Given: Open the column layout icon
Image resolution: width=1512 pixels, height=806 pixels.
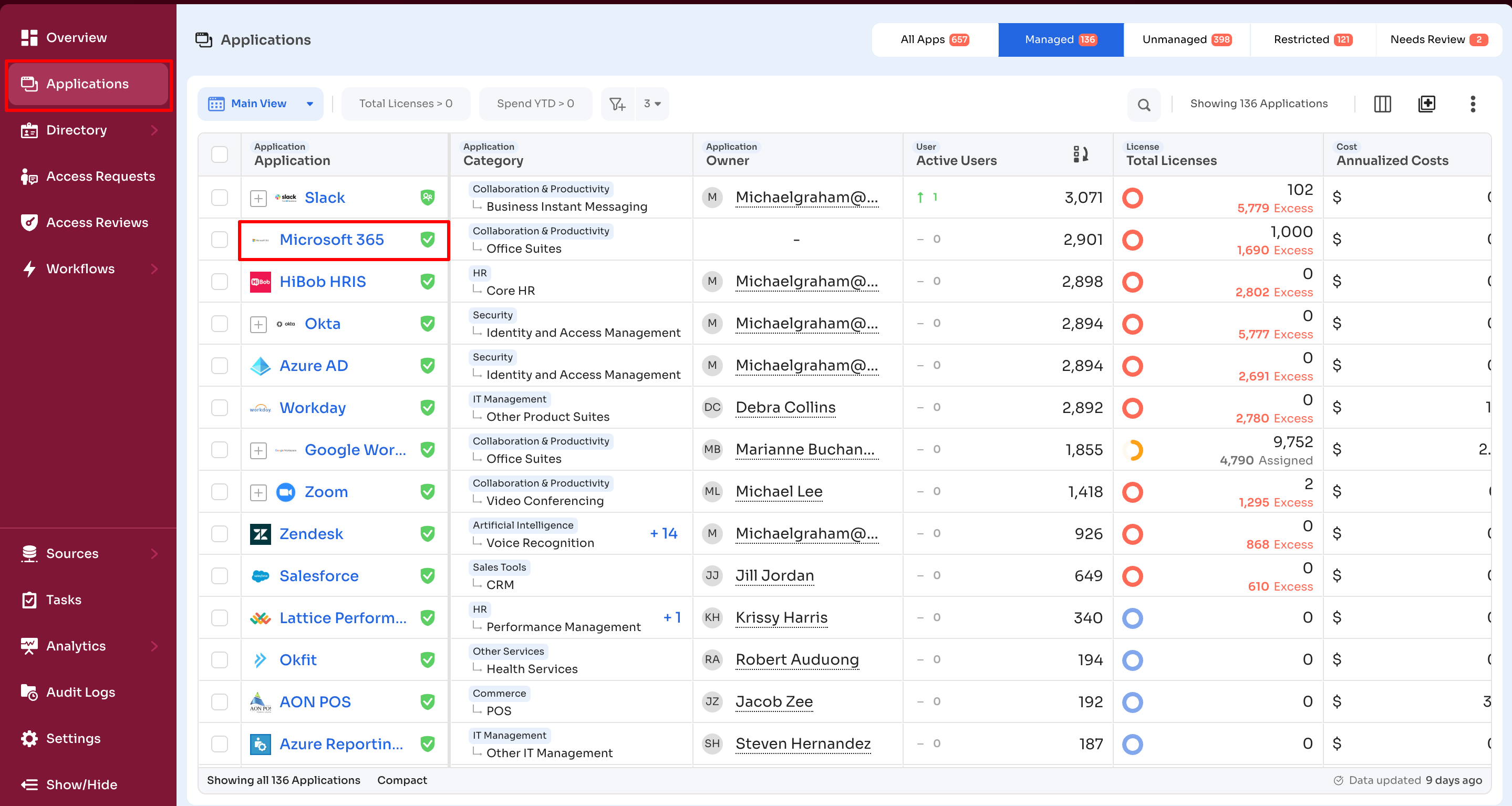Looking at the screenshot, I should 1382,104.
